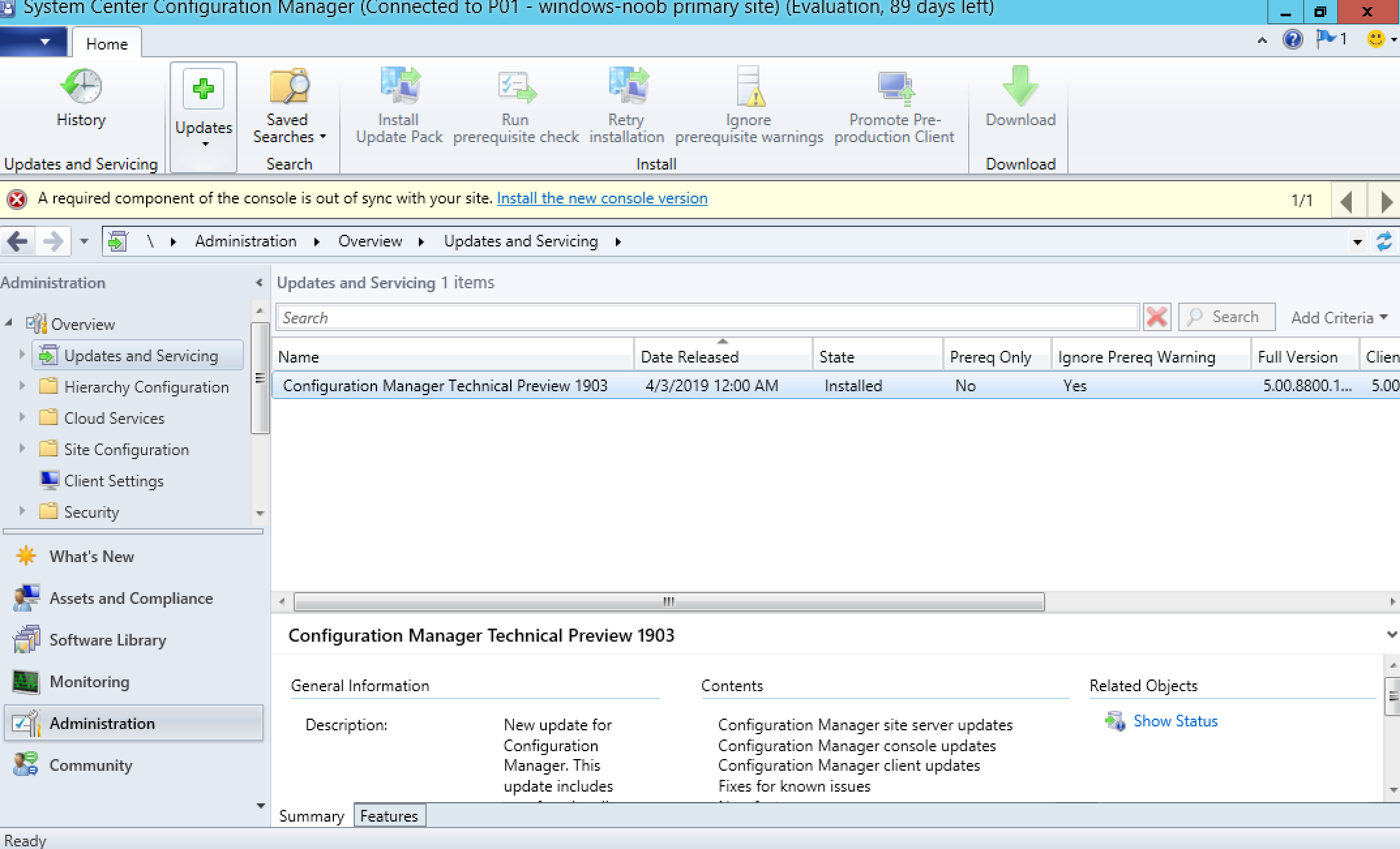Sort by Full Version column header
Screen dimensions: 1400x849
pyautogui.click(x=1304, y=357)
